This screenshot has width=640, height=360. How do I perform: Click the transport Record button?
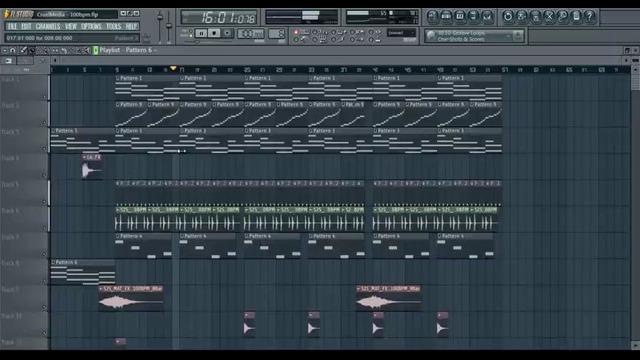point(228,33)
